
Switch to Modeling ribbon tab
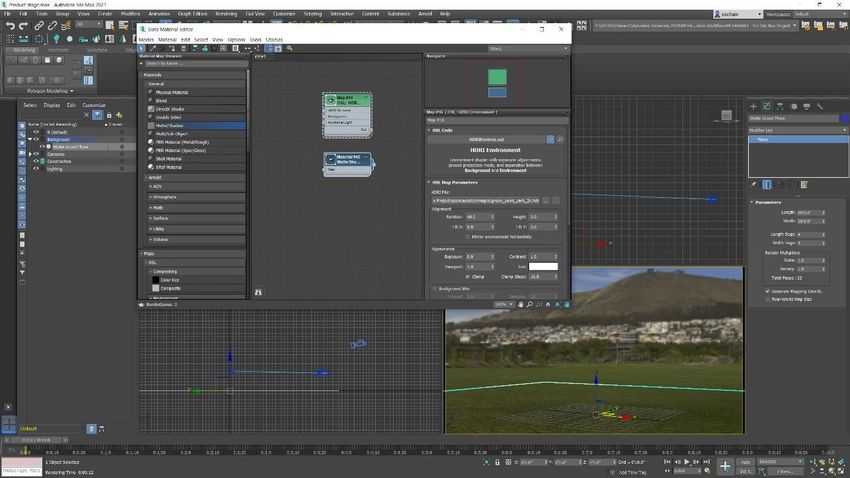24,50
